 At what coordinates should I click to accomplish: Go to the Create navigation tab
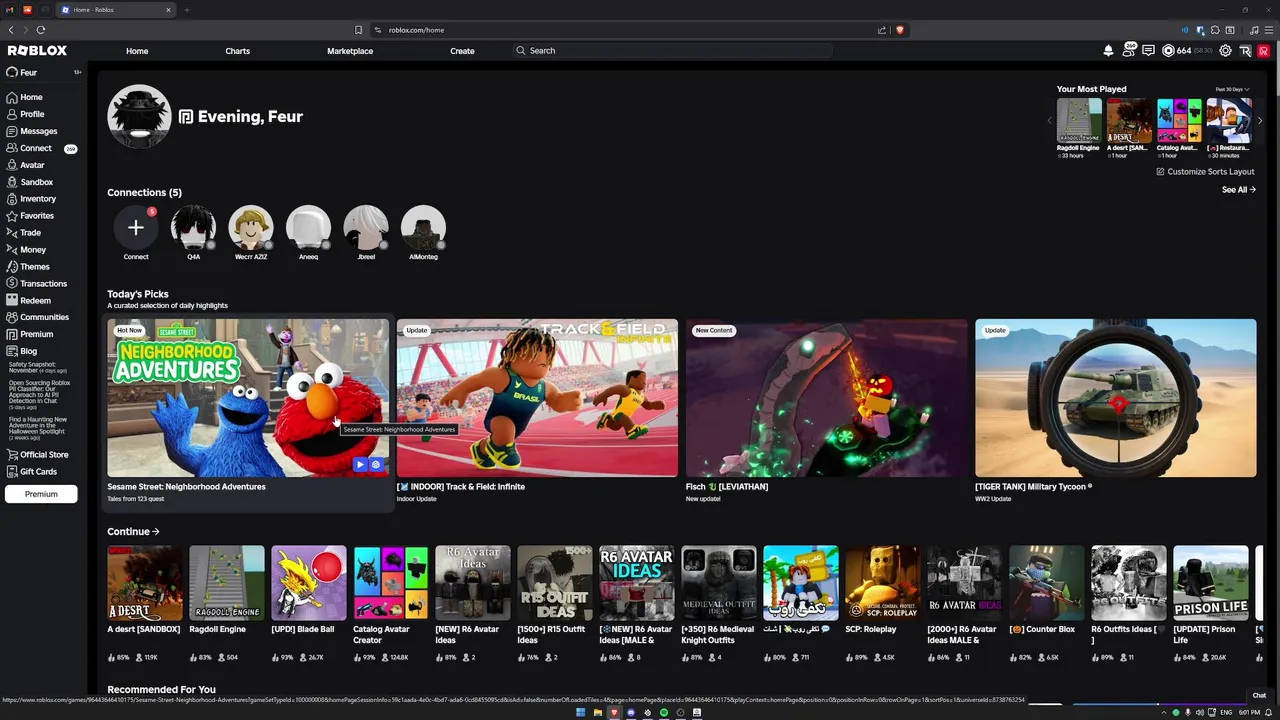point(462,51)
